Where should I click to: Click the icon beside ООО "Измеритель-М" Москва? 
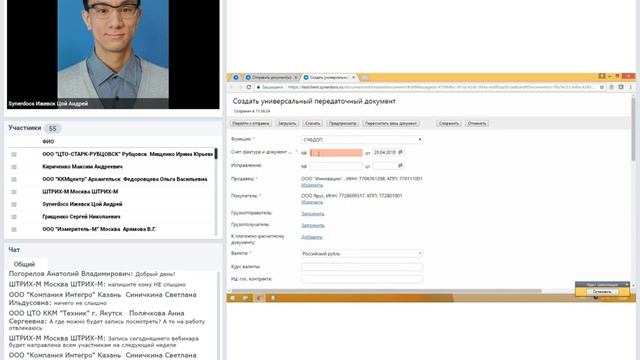point(14,229)
